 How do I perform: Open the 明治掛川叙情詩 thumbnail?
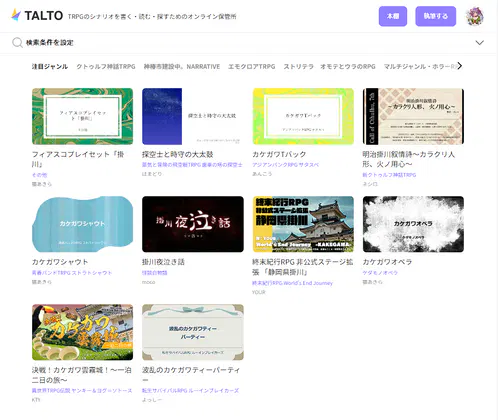pyautogui.click(x=413, y=116)
